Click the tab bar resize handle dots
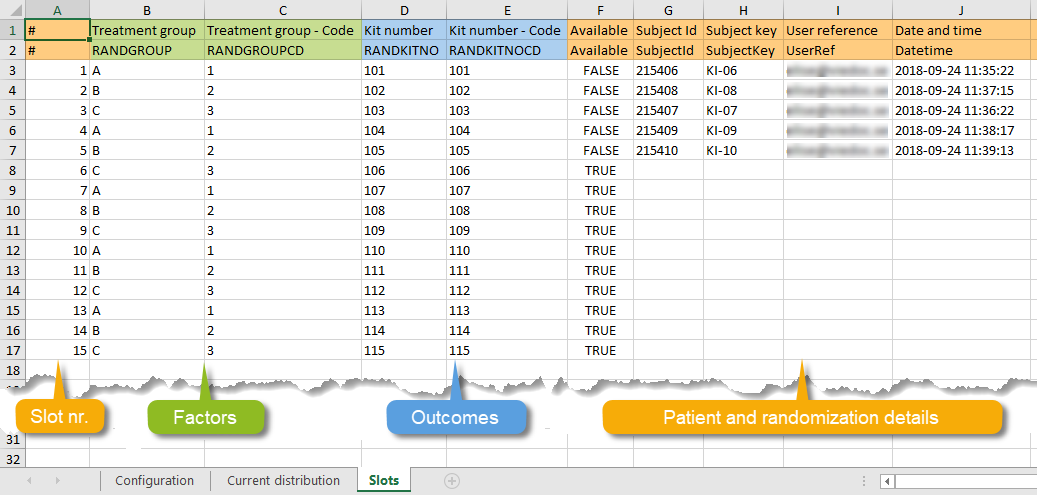 pos(863,481)
